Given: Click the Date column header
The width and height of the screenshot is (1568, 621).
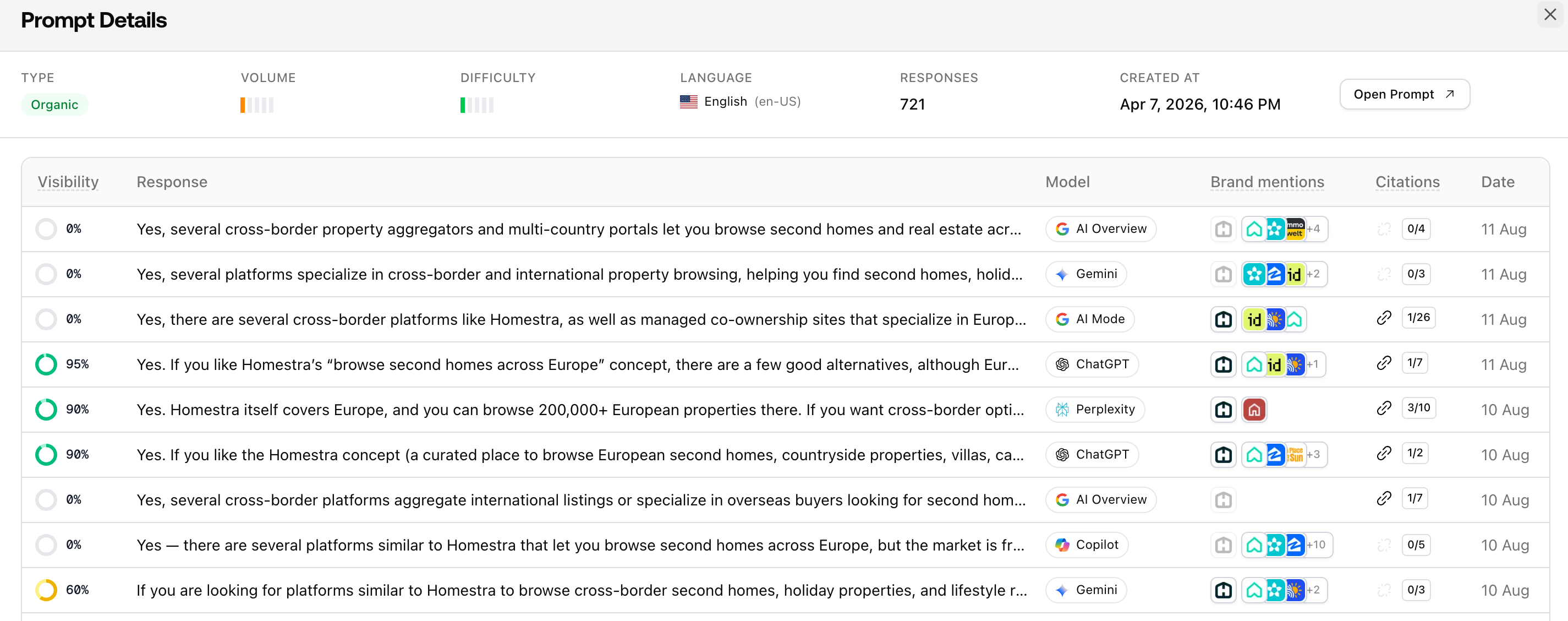Looking at the screenshot, I should click(x=1498, y=182).
